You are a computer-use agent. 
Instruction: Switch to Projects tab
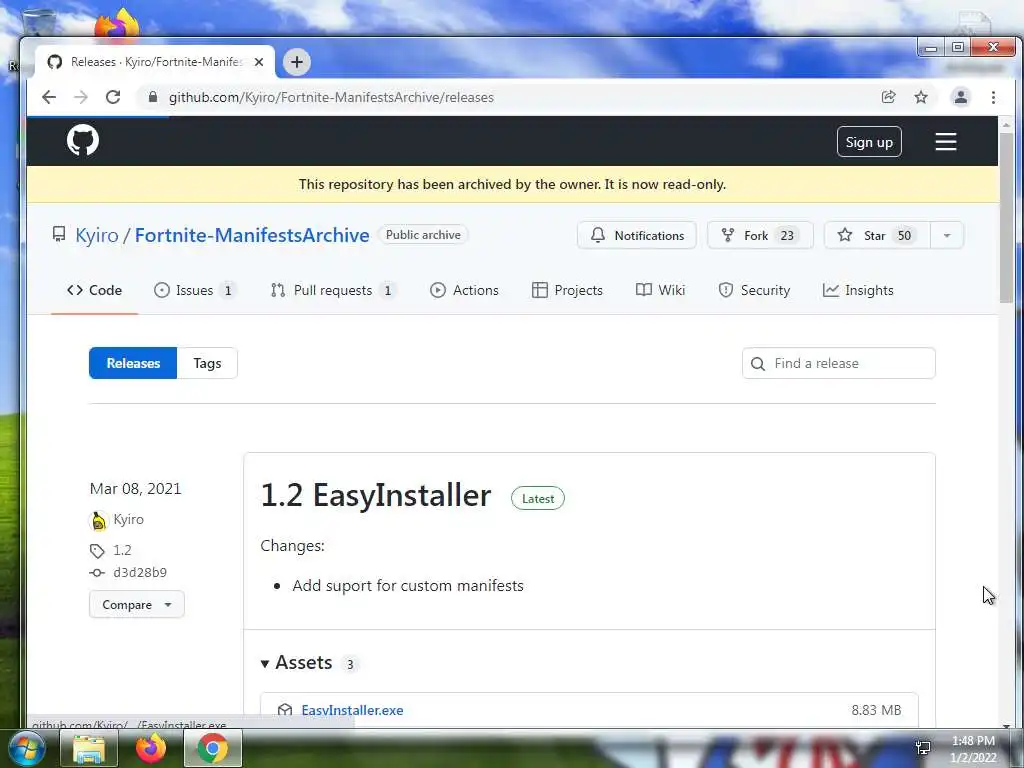point(568,291)
